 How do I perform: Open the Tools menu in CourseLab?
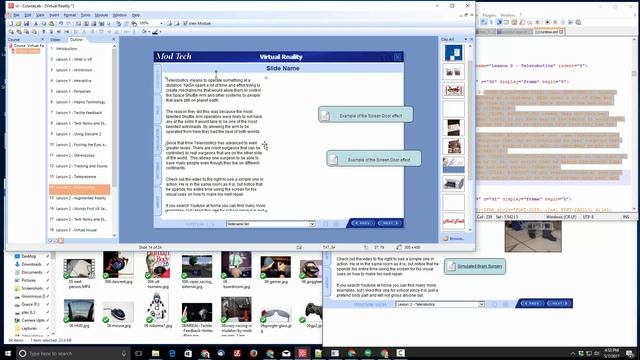(x=85, y=15)
